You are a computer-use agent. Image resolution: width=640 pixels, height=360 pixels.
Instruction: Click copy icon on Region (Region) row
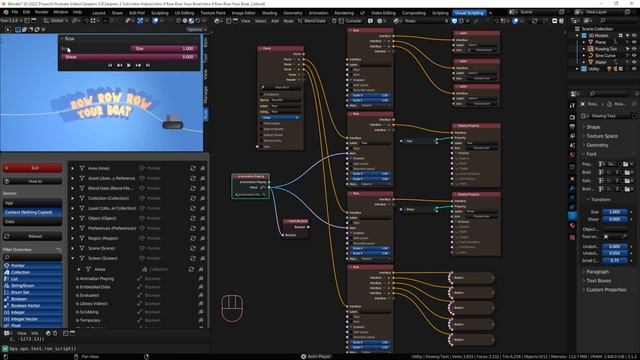202,238
